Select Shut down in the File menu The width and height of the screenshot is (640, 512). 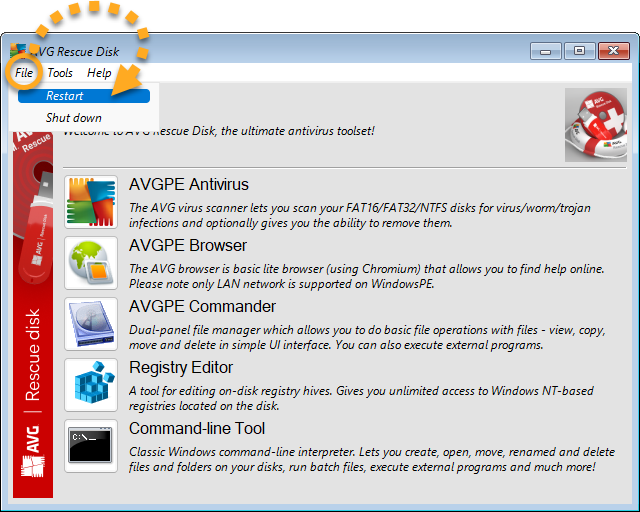(x=73, y=118)
